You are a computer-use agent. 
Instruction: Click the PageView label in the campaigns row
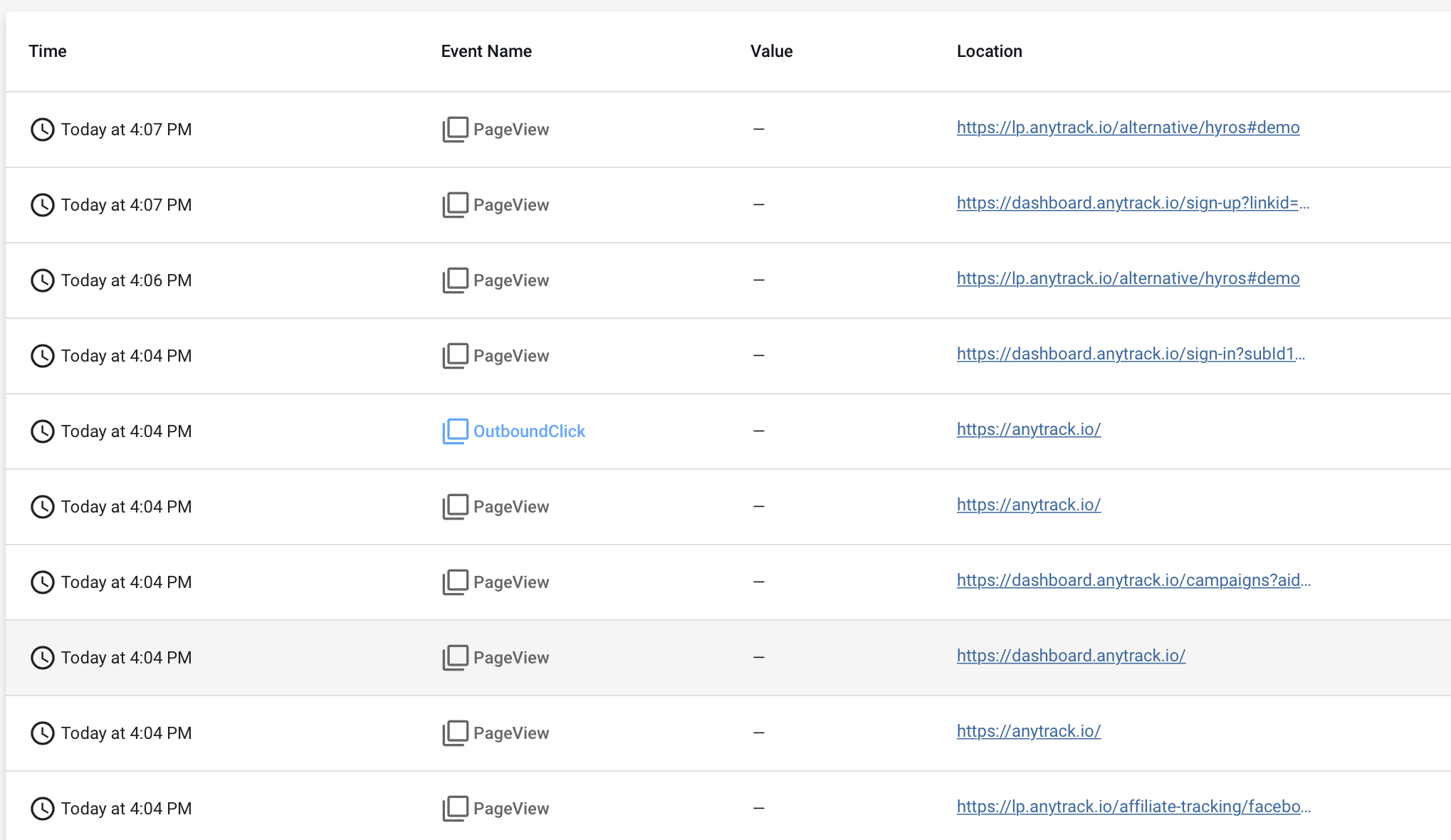pos(511,582)
